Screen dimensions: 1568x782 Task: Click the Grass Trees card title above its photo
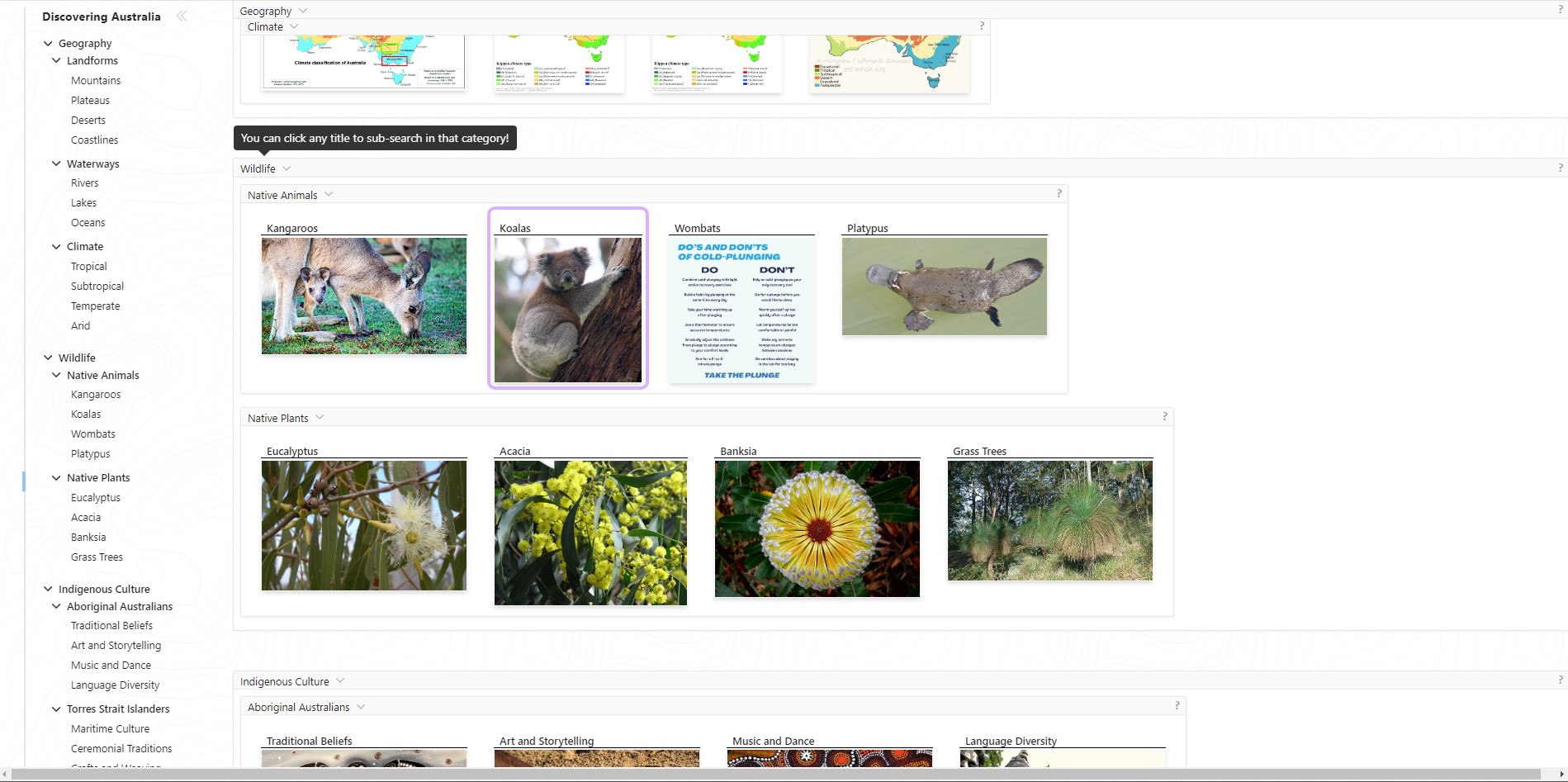[980, 451]
